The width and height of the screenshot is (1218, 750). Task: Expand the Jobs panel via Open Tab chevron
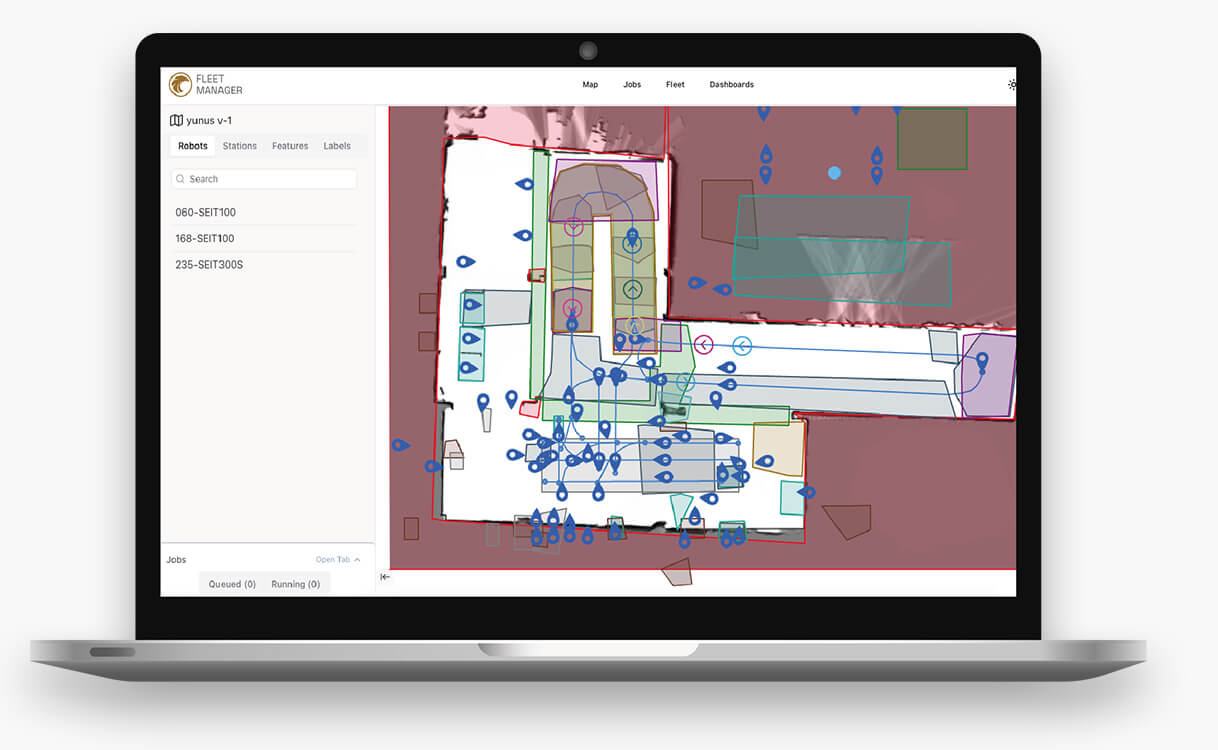click(357, 560)
